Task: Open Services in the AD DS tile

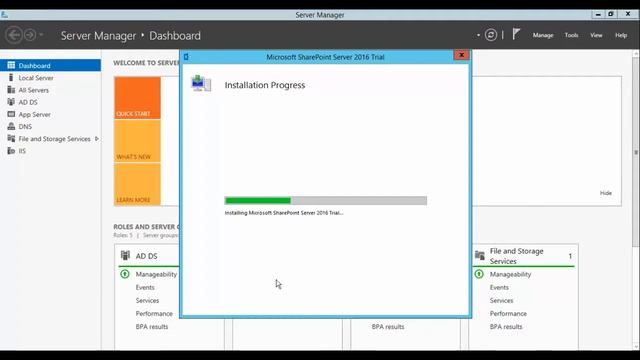Action: [147, 300]
